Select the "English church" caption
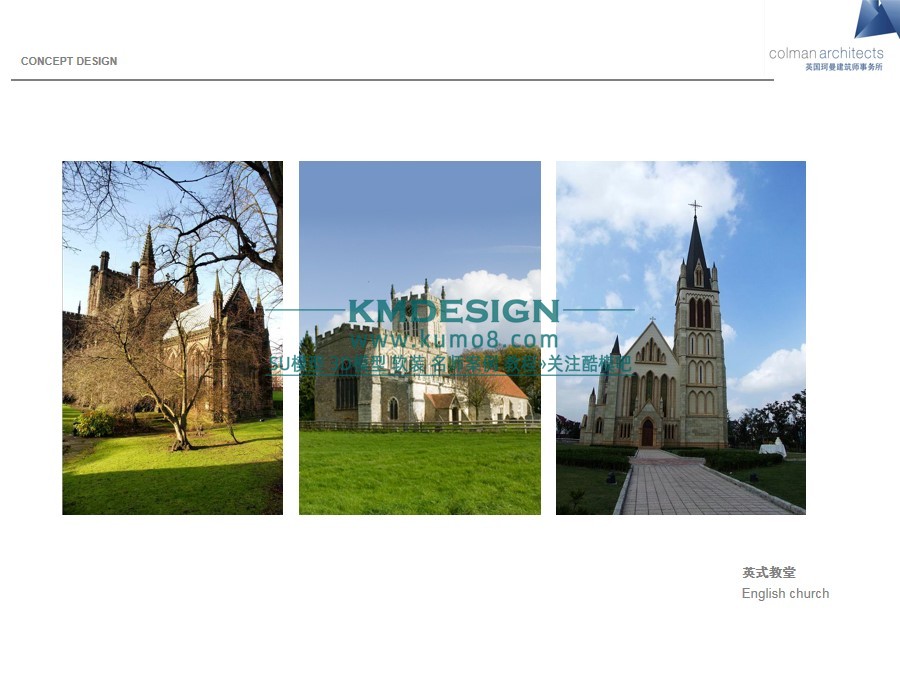Viewport: 900px width, 675px height. point(785,593)
